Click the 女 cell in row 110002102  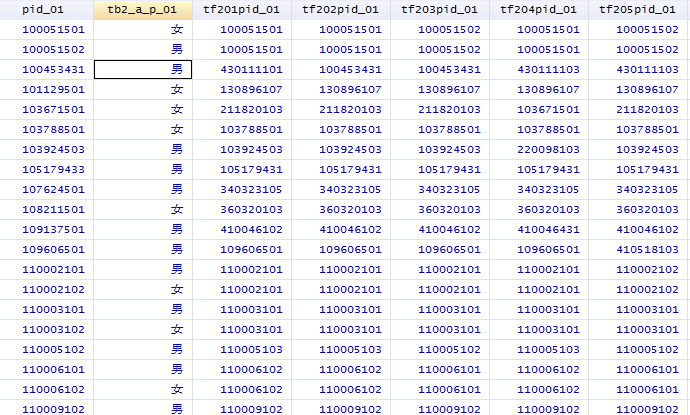143,290
